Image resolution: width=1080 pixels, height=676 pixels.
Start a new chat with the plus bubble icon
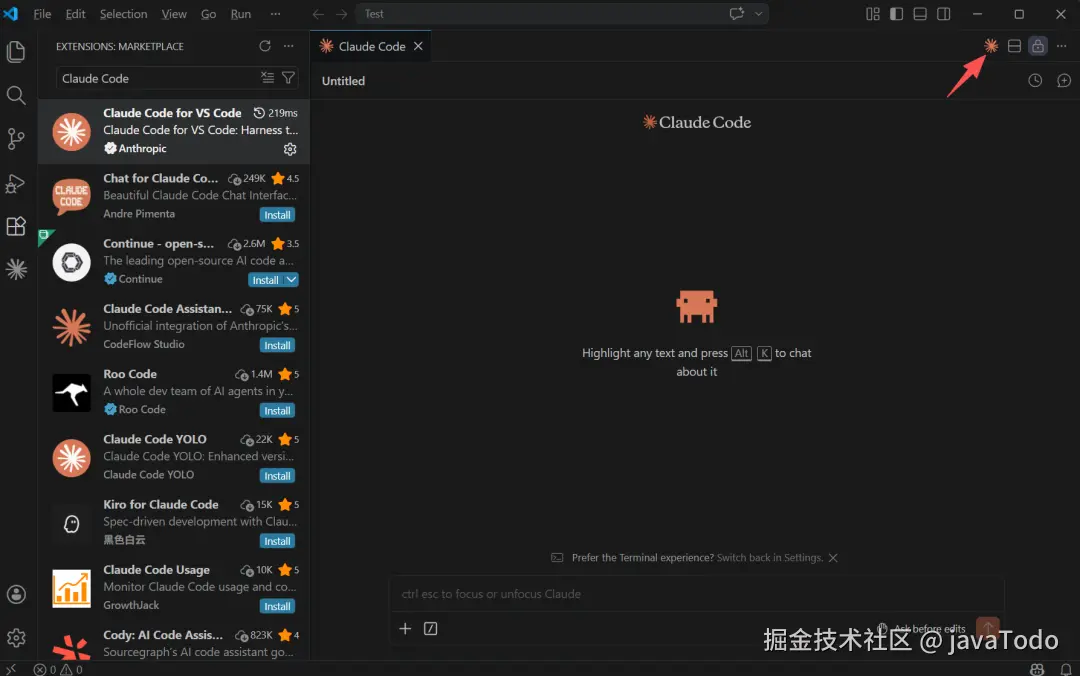(1062, 81)
